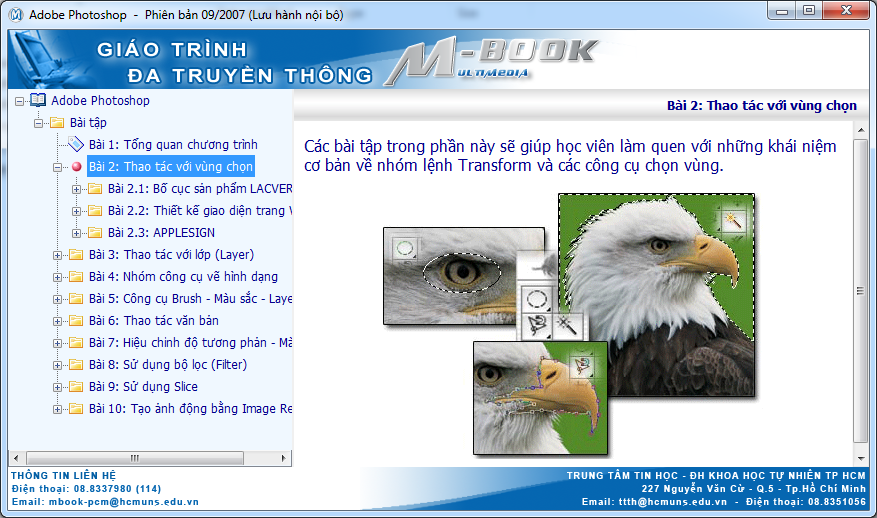Image resolution: width=877 pixels, height=518 pixels.
Task: Expand Bài 10 Tạo ảnh động
Action: pyautogui.click(x=57, y=409)
